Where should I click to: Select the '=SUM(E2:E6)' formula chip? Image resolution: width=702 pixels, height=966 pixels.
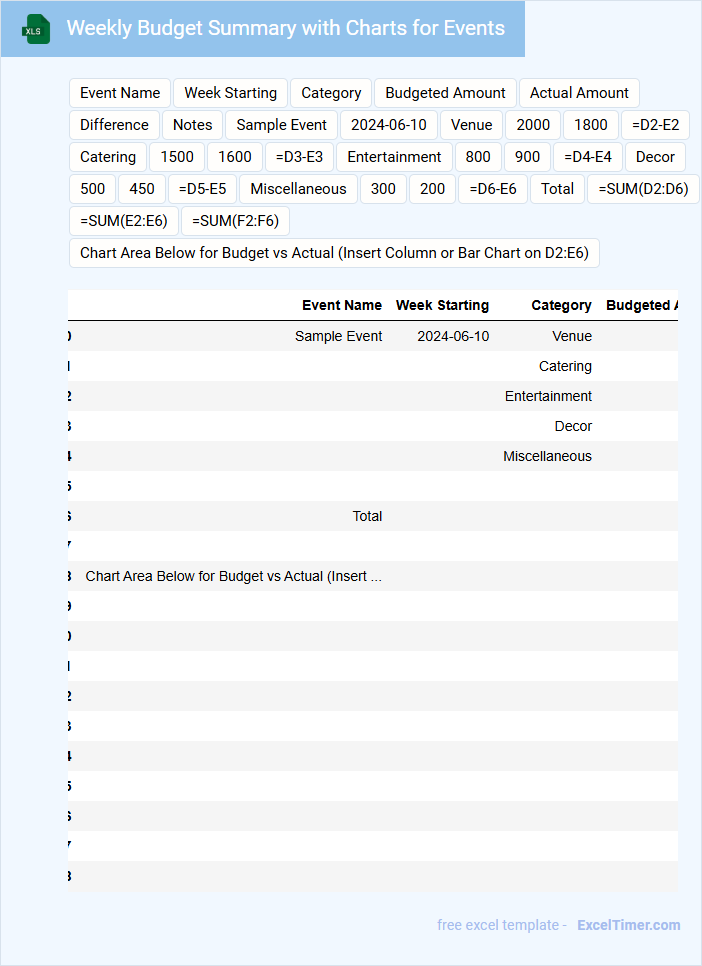coord(124,221)
